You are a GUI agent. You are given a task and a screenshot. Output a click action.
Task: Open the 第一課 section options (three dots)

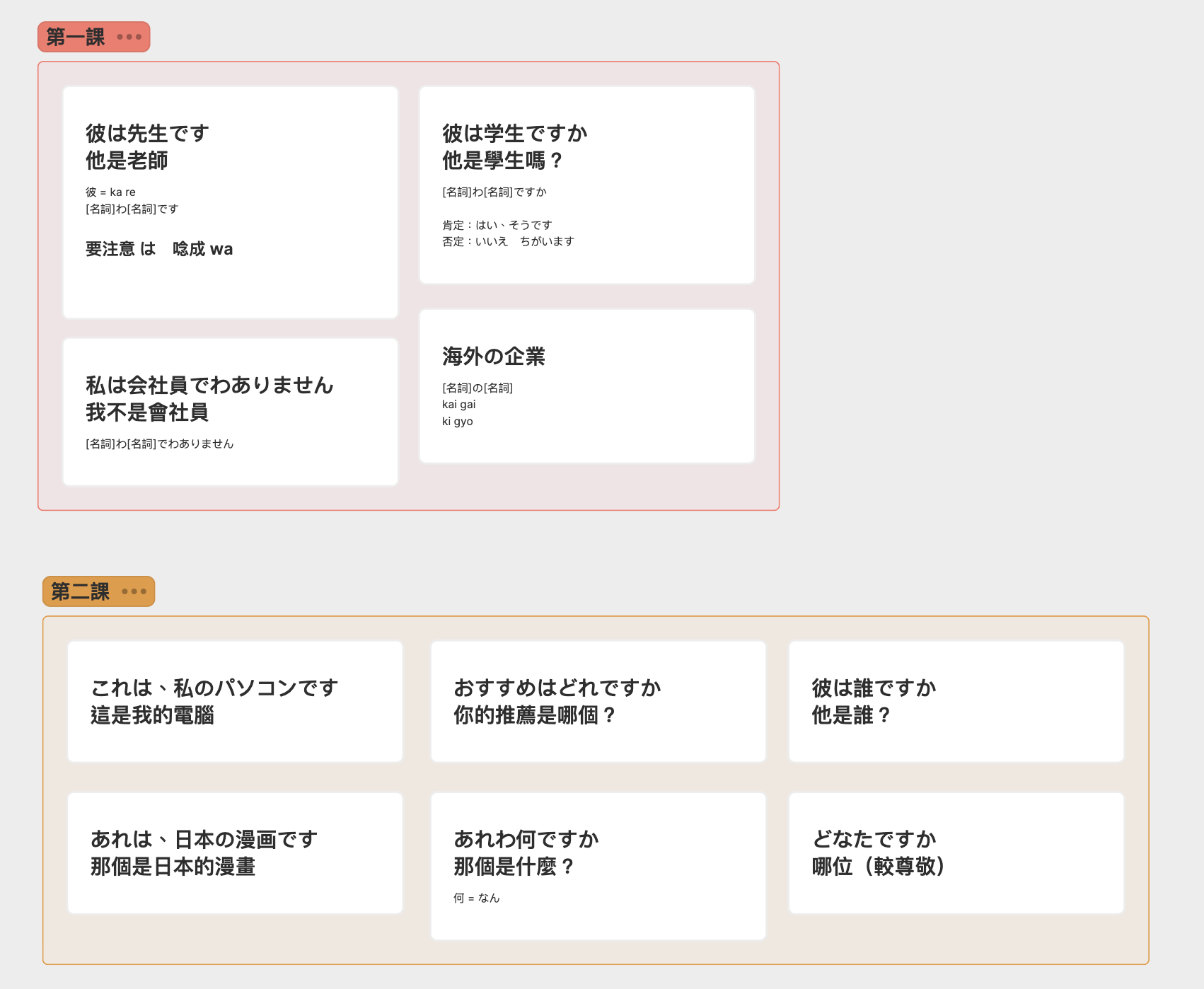pyautogui.click(x=129, y=37)
